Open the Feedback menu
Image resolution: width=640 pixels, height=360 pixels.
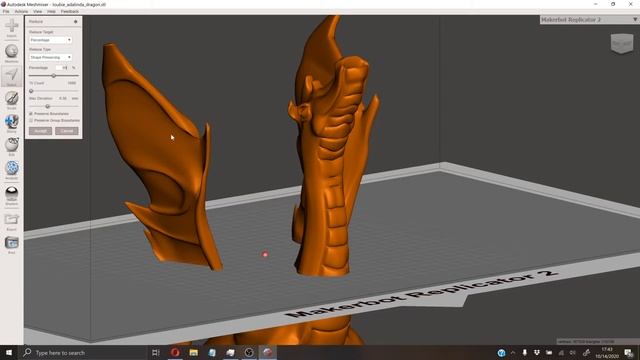coord(70,11)
